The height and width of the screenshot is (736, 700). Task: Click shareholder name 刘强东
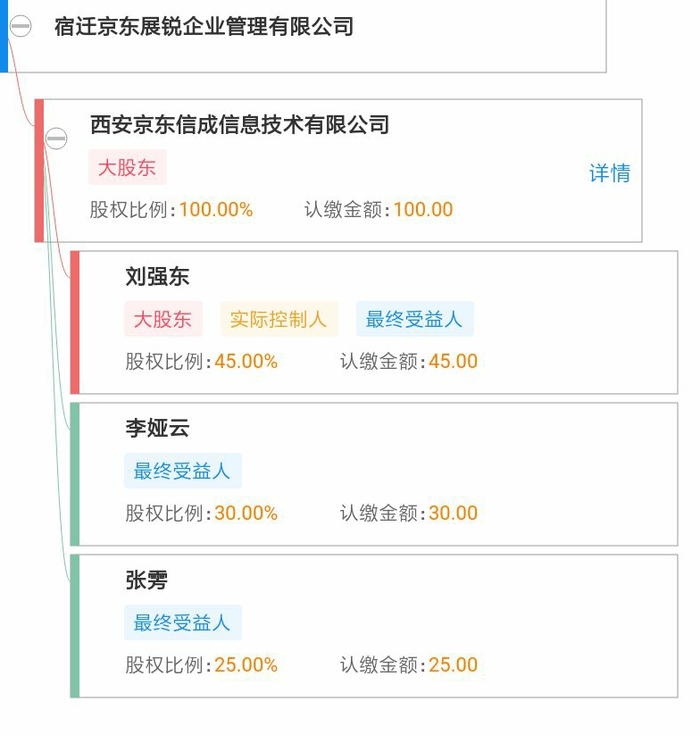point(157,277)
